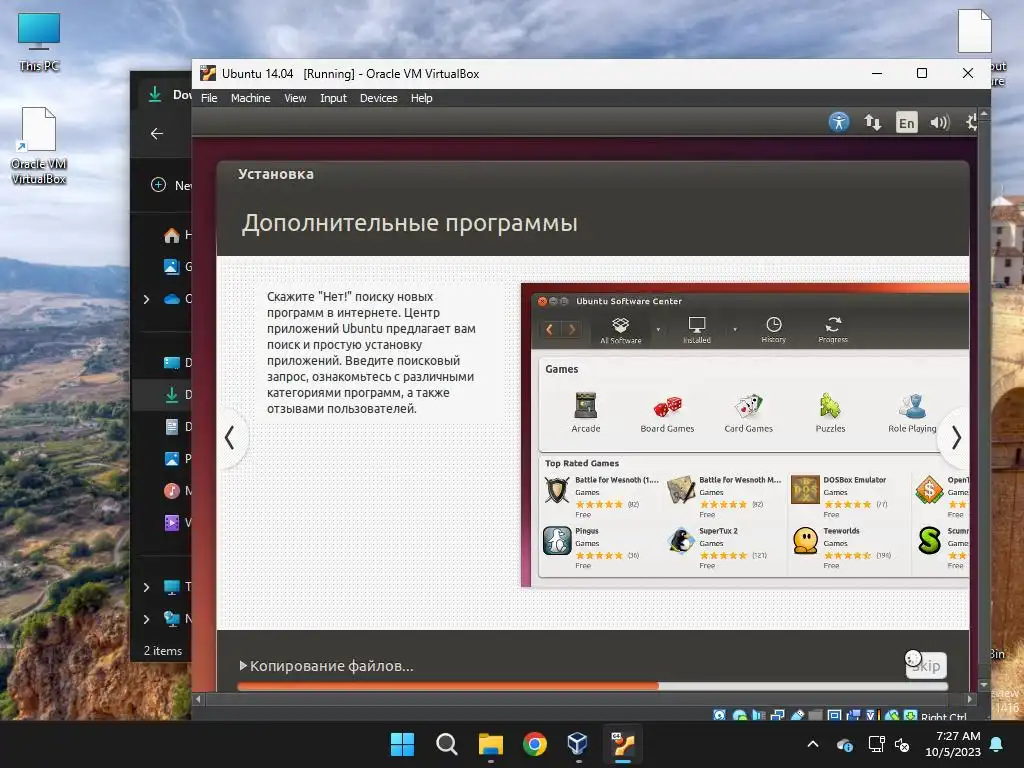The image size is (1024, 768).
Task: Click the '2 items' status text
Action: pyautogui.click(x=163, y=650)
